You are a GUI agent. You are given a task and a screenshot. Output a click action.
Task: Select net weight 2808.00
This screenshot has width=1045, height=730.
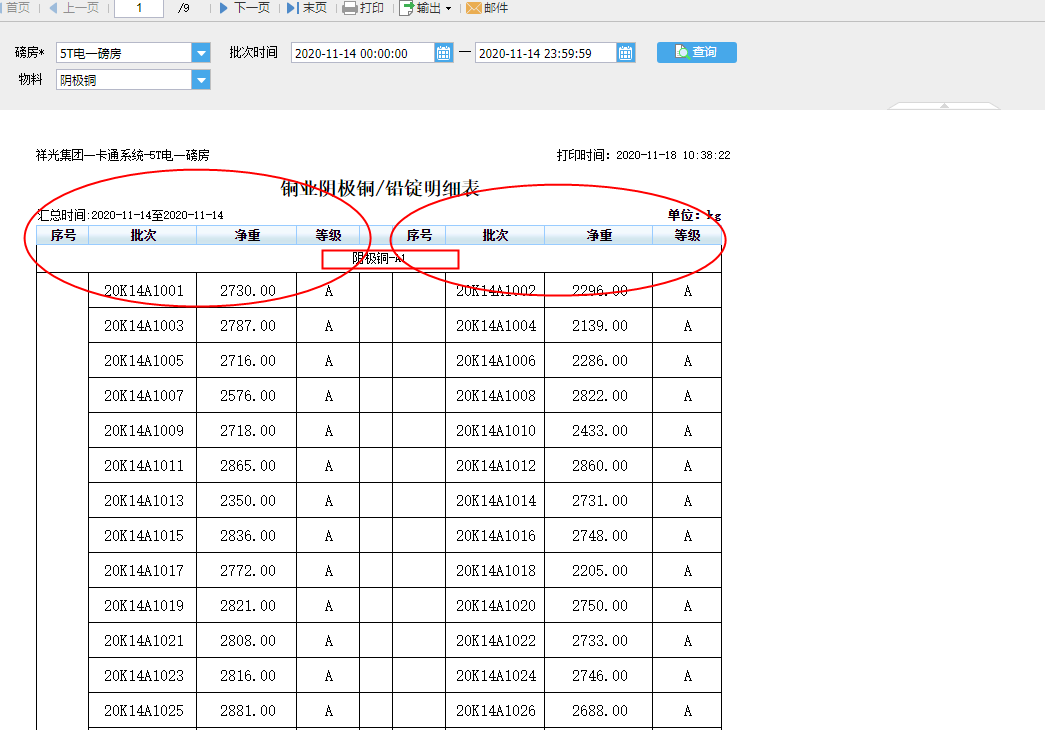pos(247,641)
